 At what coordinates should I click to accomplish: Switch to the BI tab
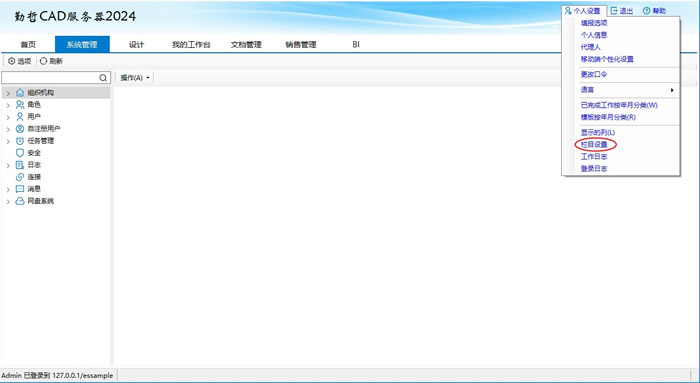point(356,44)
